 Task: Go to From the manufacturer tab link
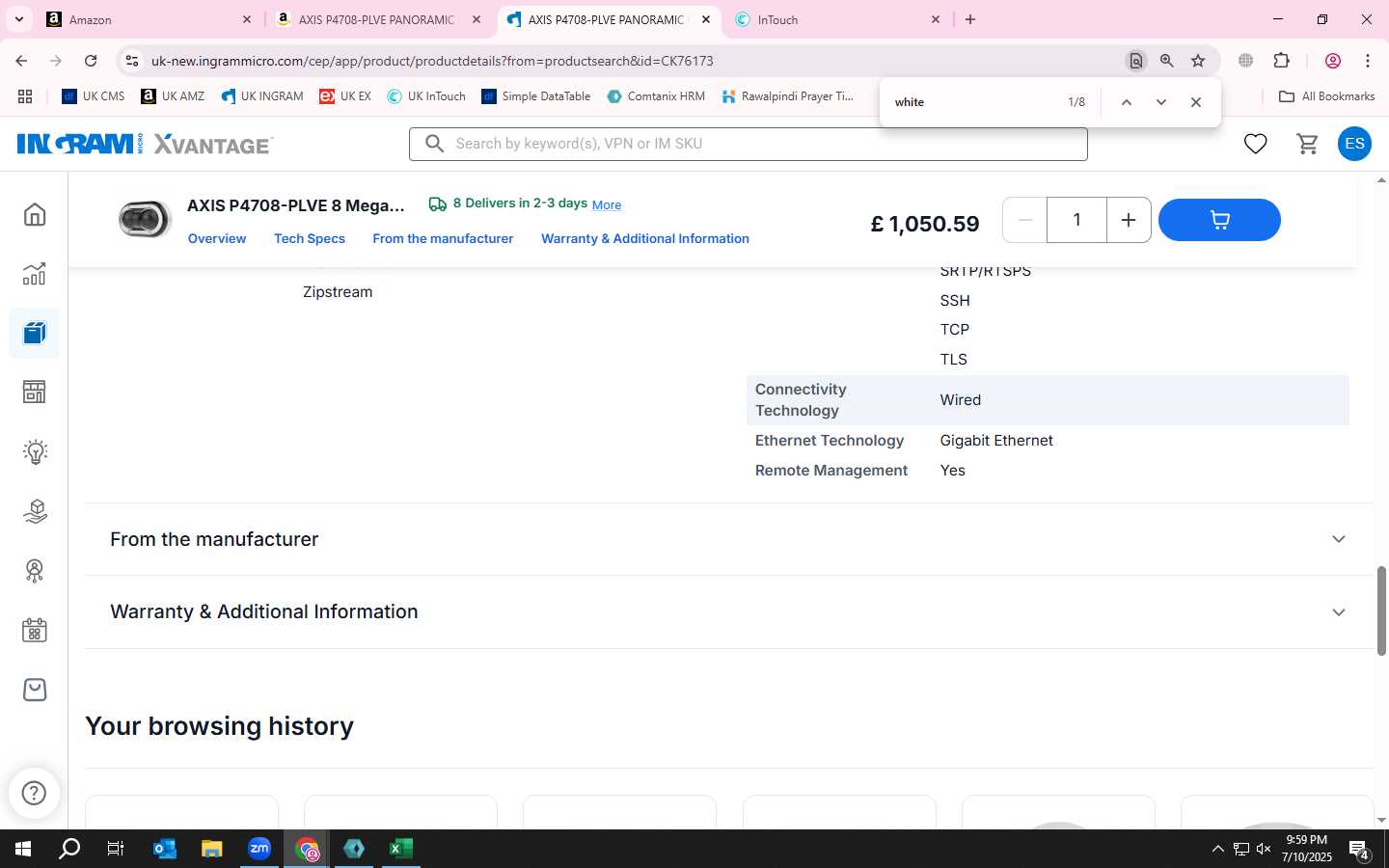[x=443, y=238]
